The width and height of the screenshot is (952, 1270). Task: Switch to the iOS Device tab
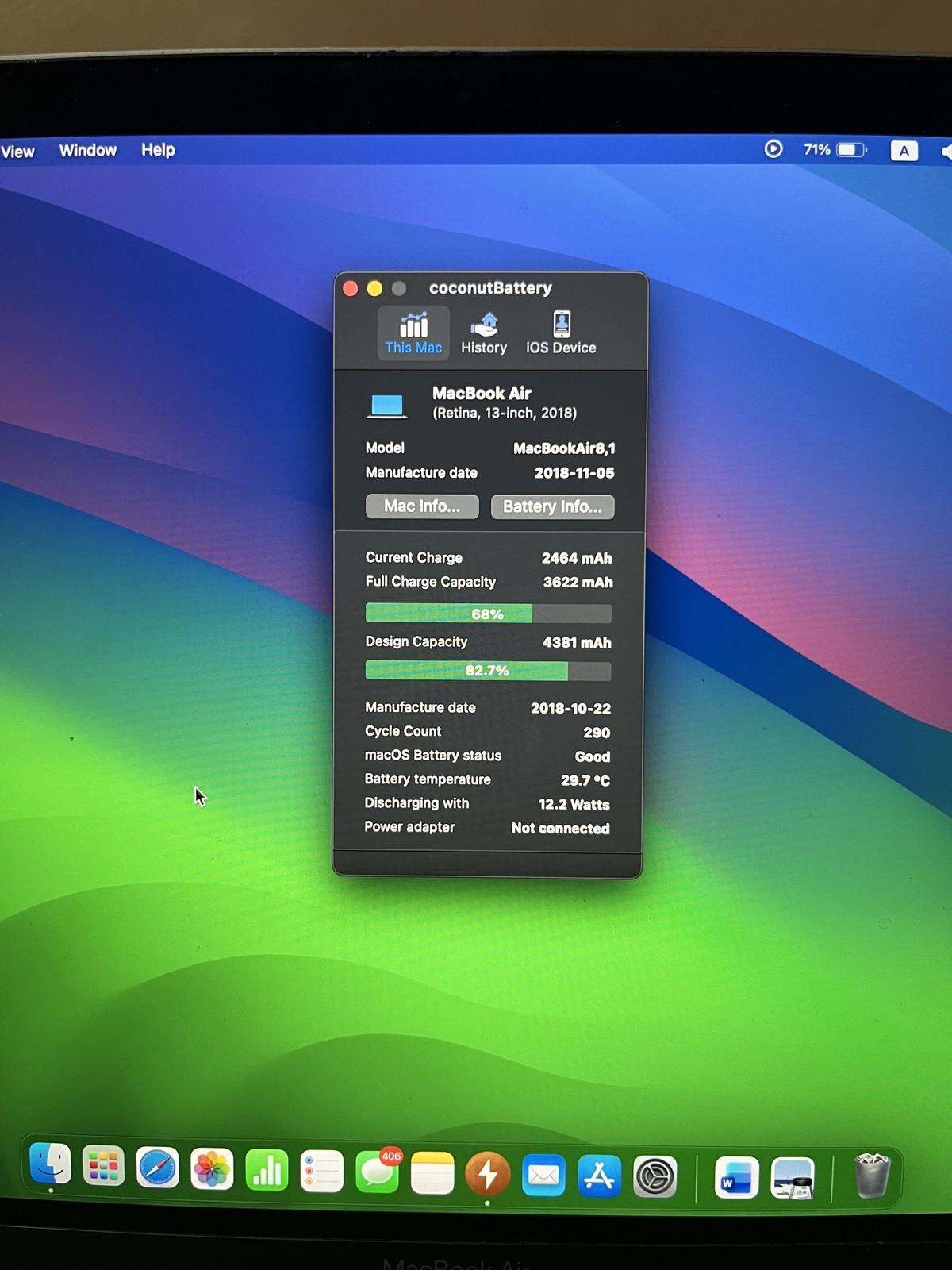pos(561,333)
